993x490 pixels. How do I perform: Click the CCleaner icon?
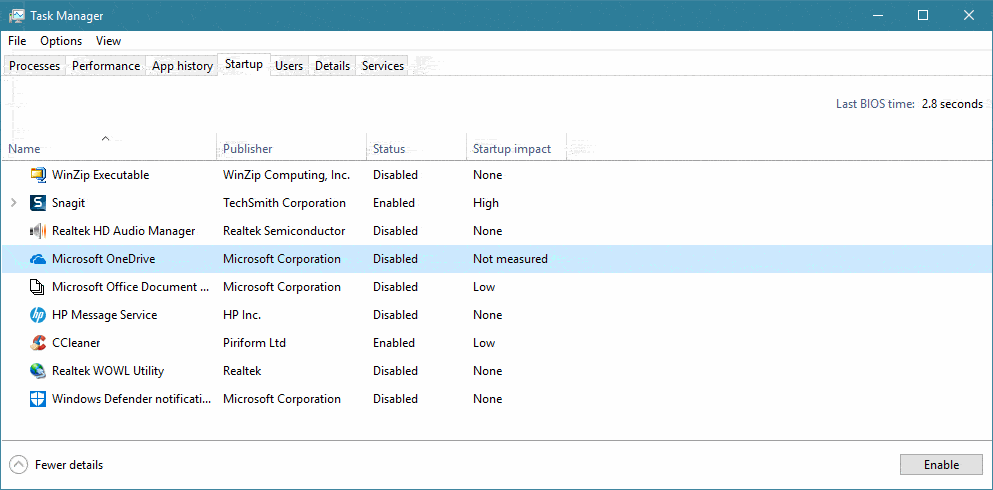pyautogui.click(x=38, y=342)
